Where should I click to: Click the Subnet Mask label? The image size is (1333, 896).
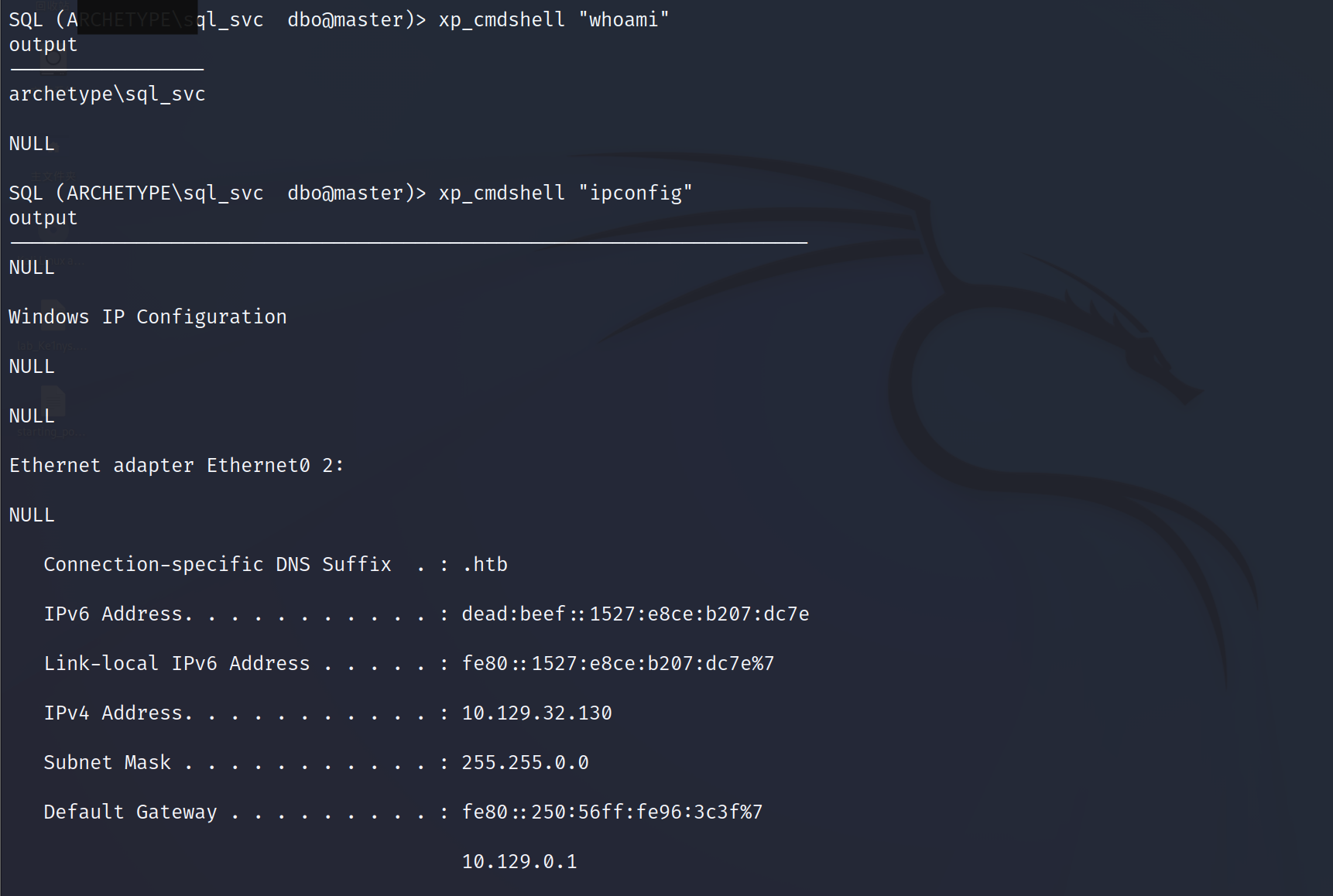[x=107, y=763]
